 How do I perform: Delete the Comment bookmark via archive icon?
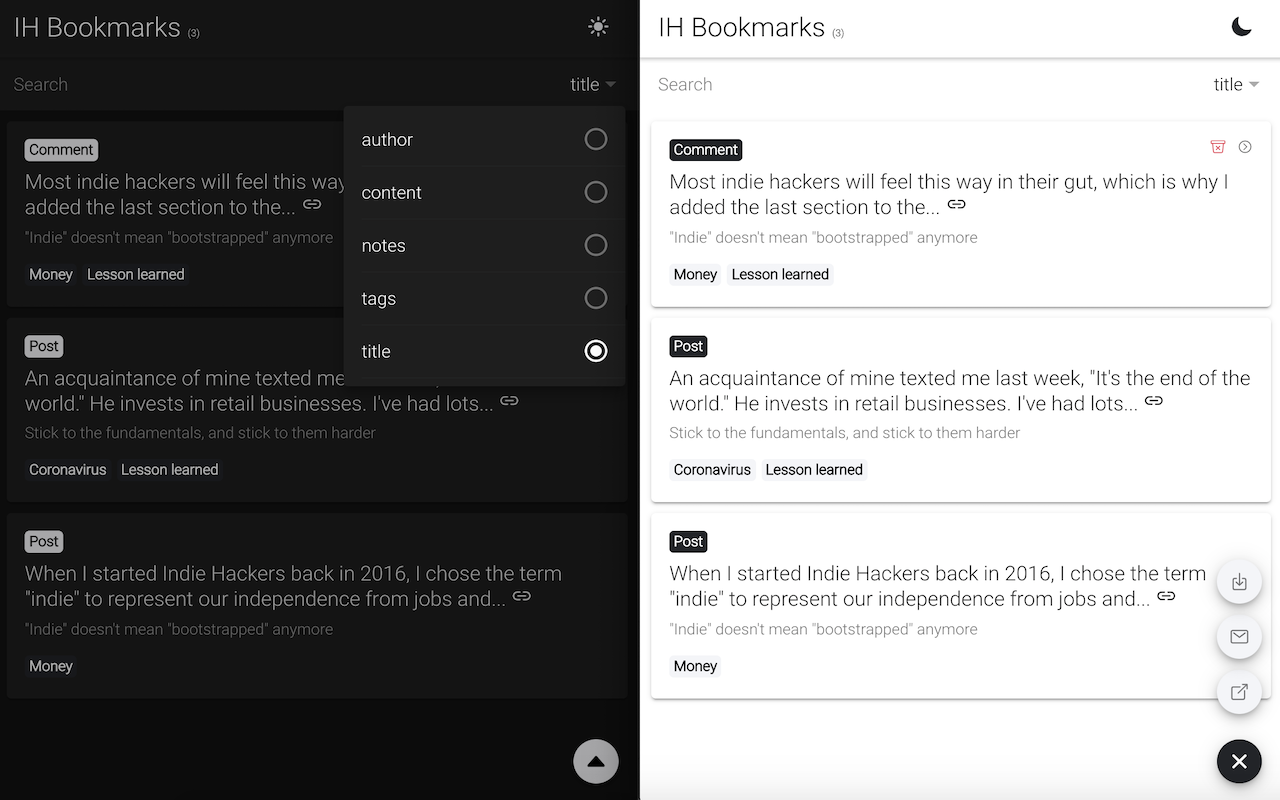(1218, 147)
